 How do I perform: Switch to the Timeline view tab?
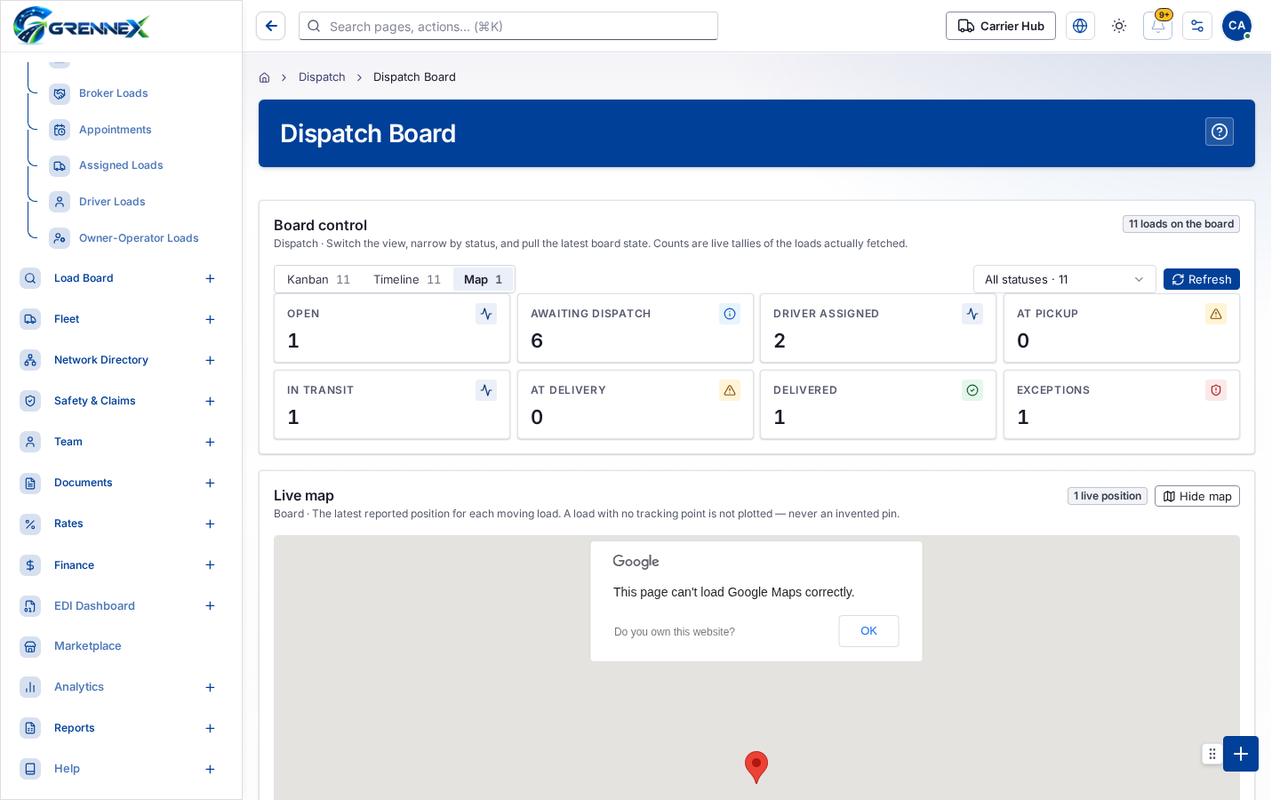(407, 279)
